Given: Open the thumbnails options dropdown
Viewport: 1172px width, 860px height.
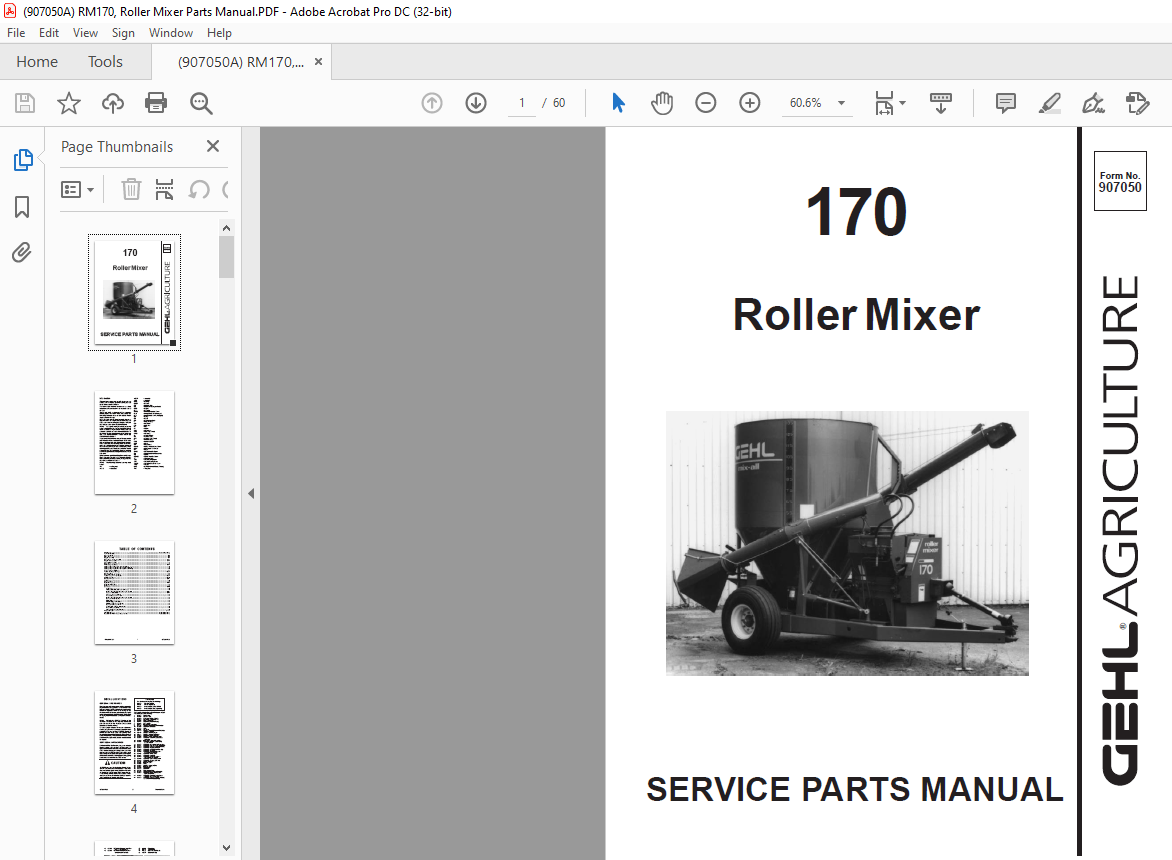Looking at the screenshot, I should pyautogui.click(x=77, y=190).
